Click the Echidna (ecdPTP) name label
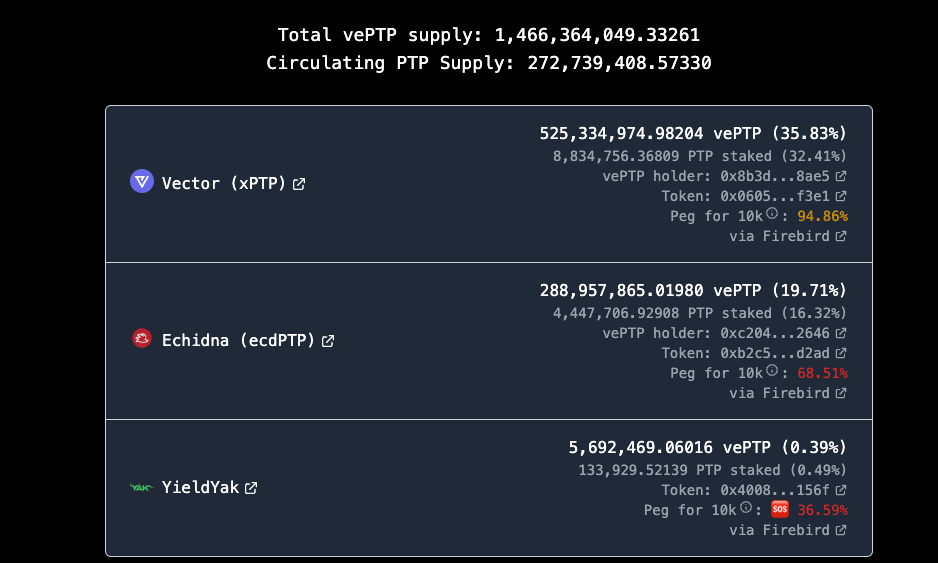This screenshot has width=938, height=563. [238, 340]
